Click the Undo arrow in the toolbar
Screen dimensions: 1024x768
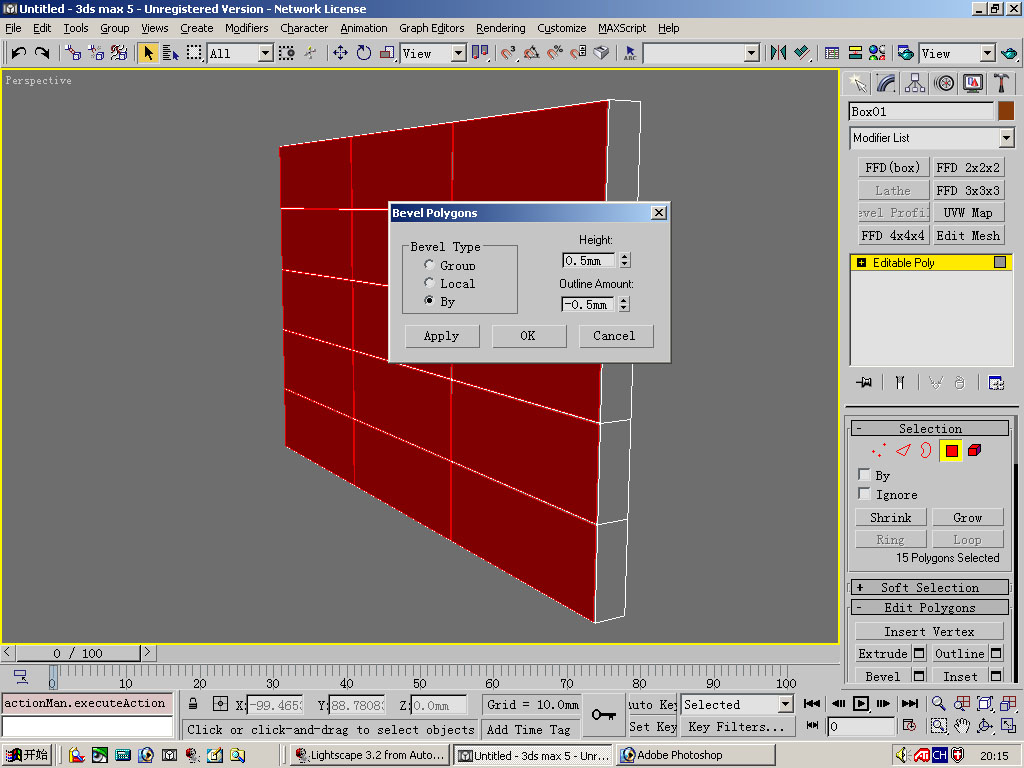[x=19, y=53]
